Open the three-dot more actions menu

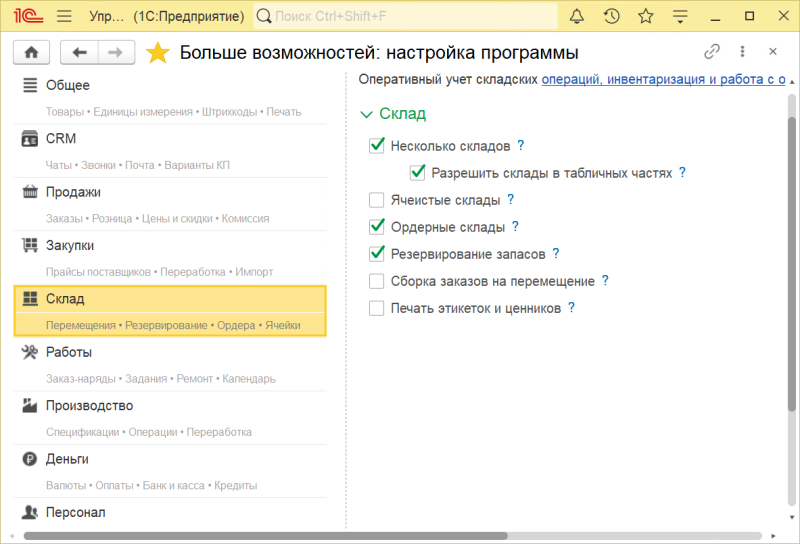click(x=742, y=52)
